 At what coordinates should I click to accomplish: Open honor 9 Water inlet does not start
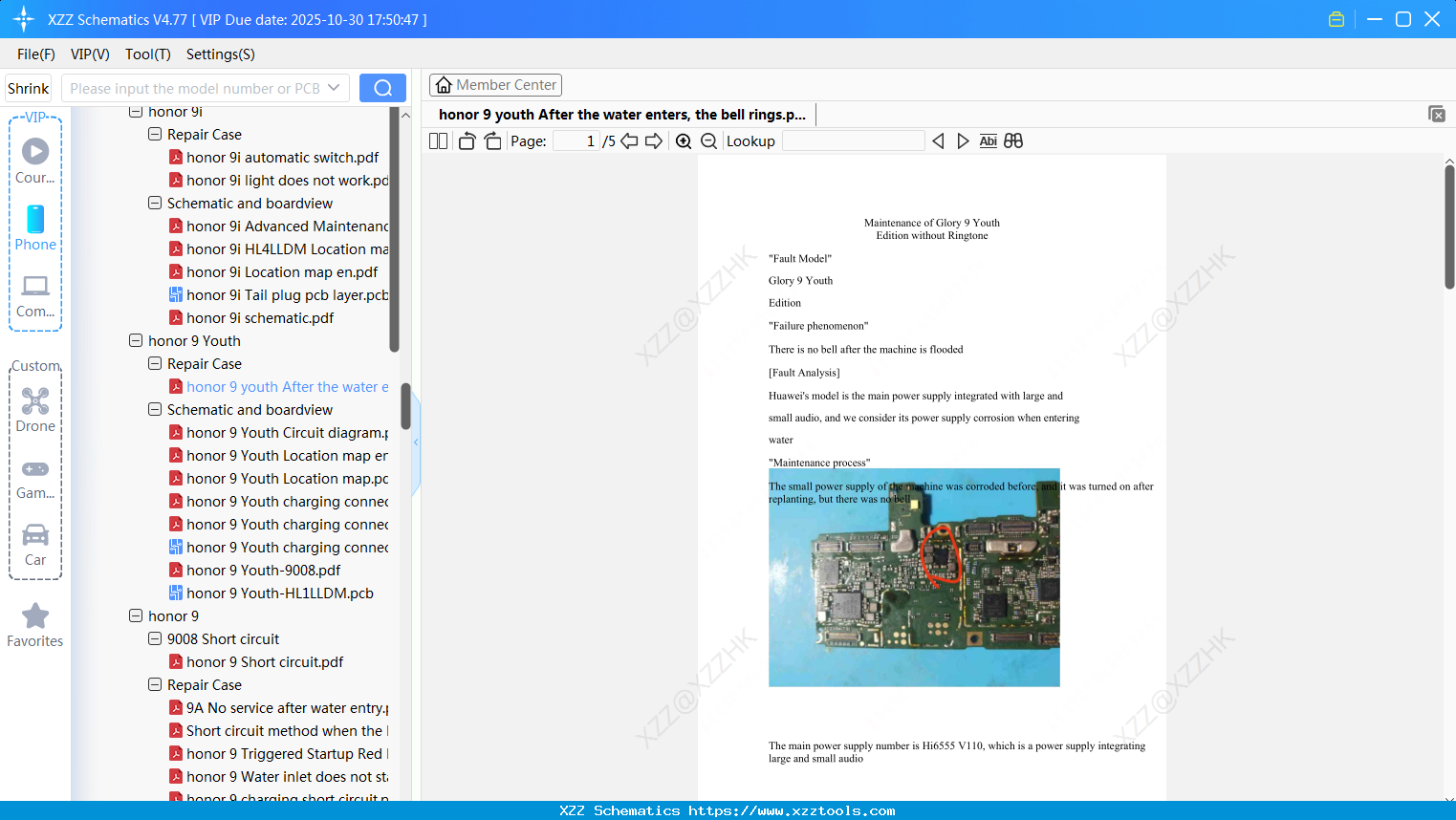[288, 776]
